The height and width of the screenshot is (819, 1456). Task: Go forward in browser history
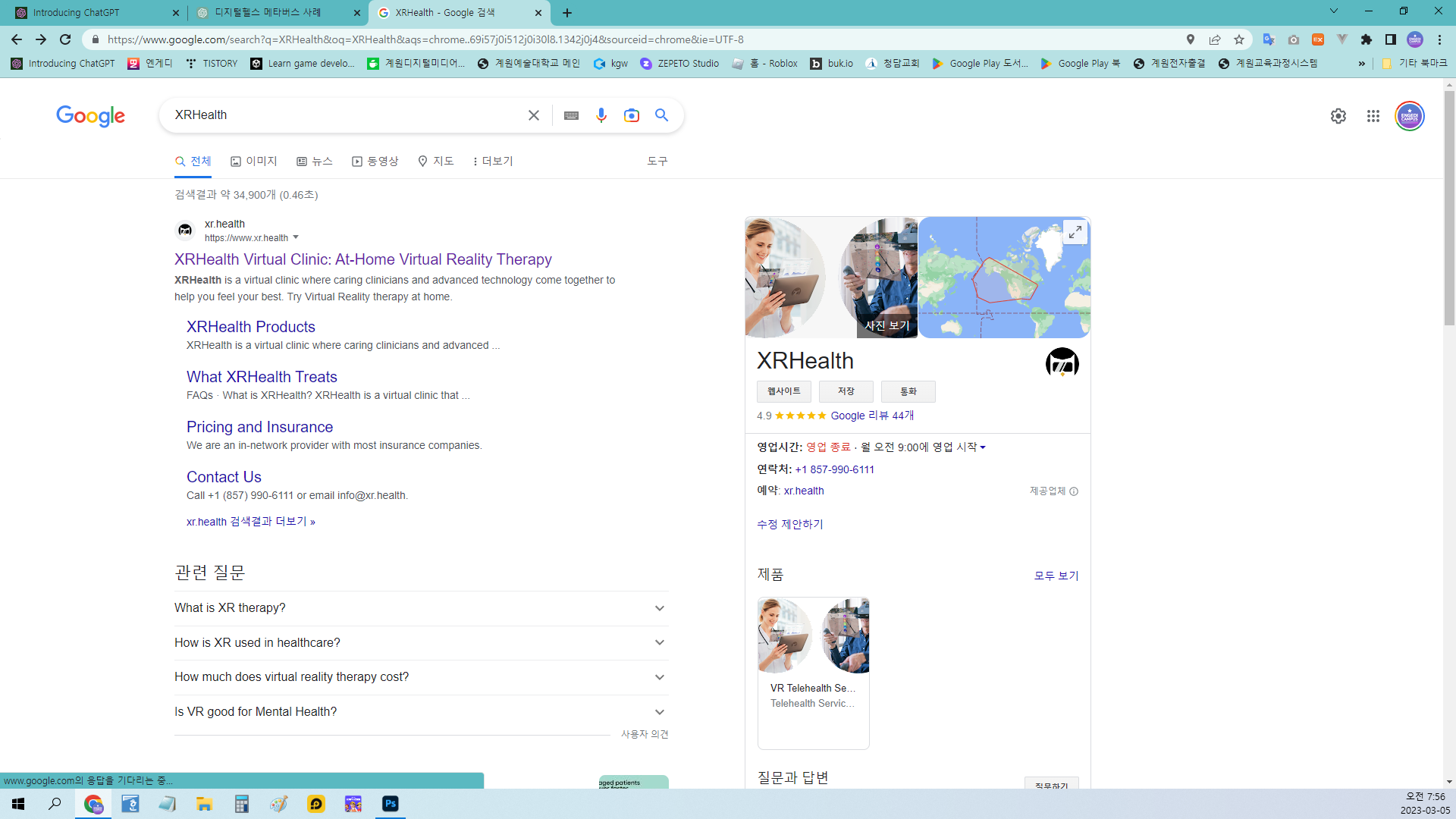pyautogui.click(x=41, y=39)
